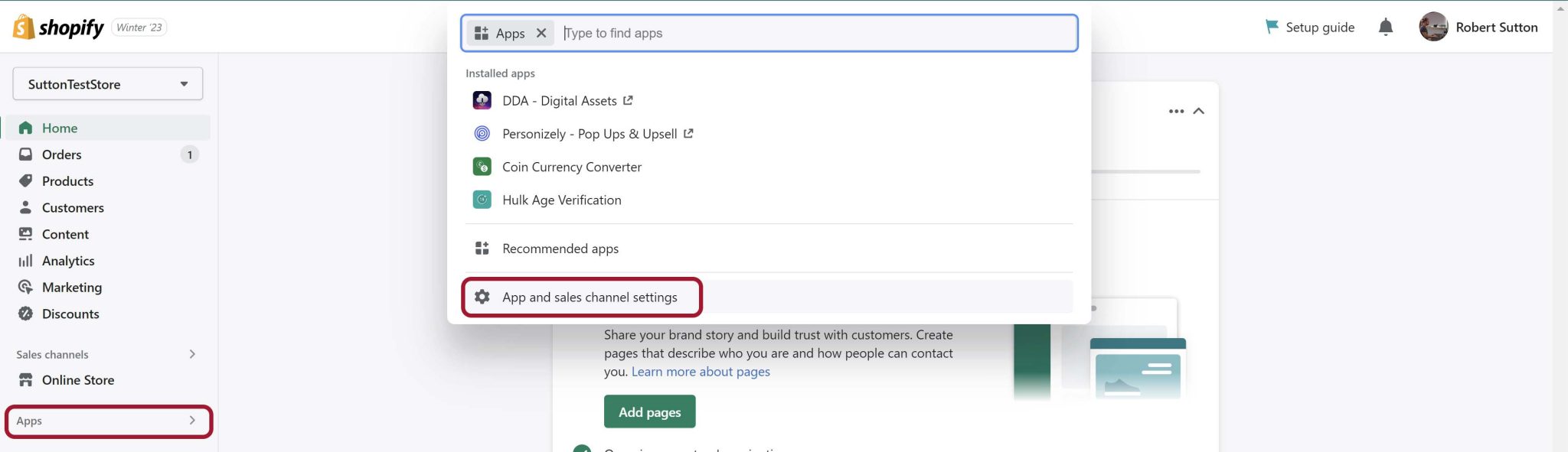
Task: Click the Add pages button
Action: pyautogui.click(x=649, y=411)
